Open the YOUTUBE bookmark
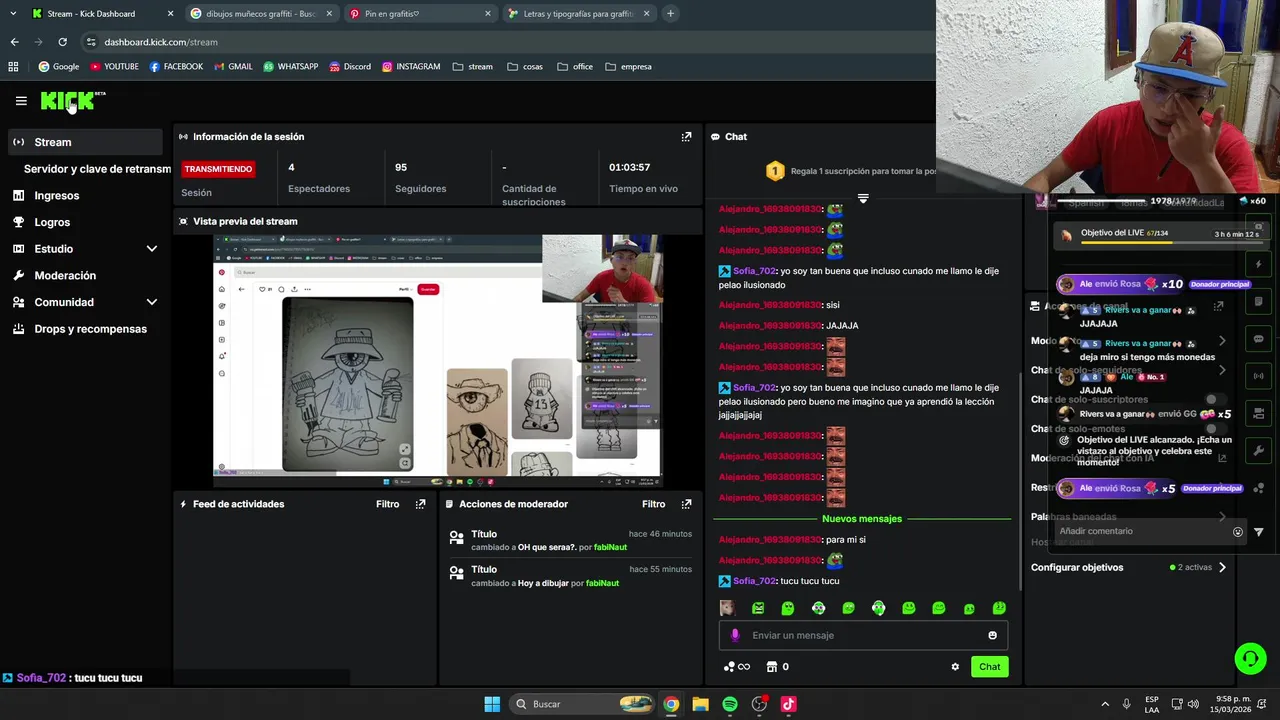1280x720 pixels. [x=114, y=67]
